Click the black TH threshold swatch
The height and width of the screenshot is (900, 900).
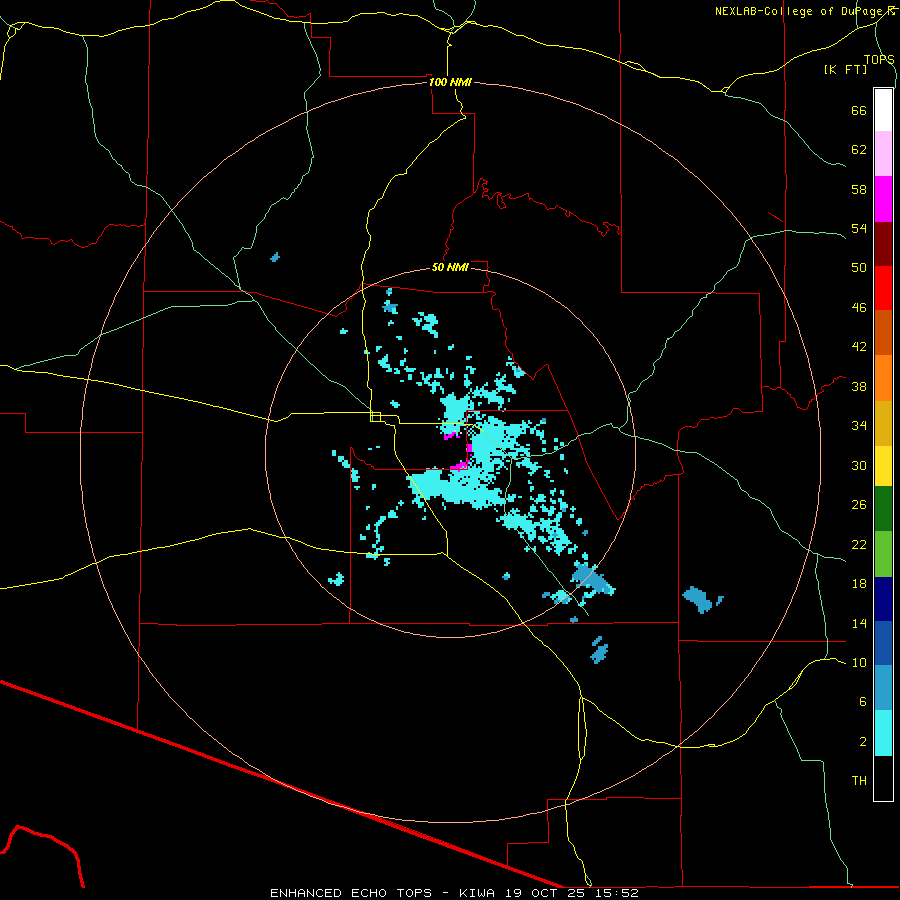(x=883, y=778)
